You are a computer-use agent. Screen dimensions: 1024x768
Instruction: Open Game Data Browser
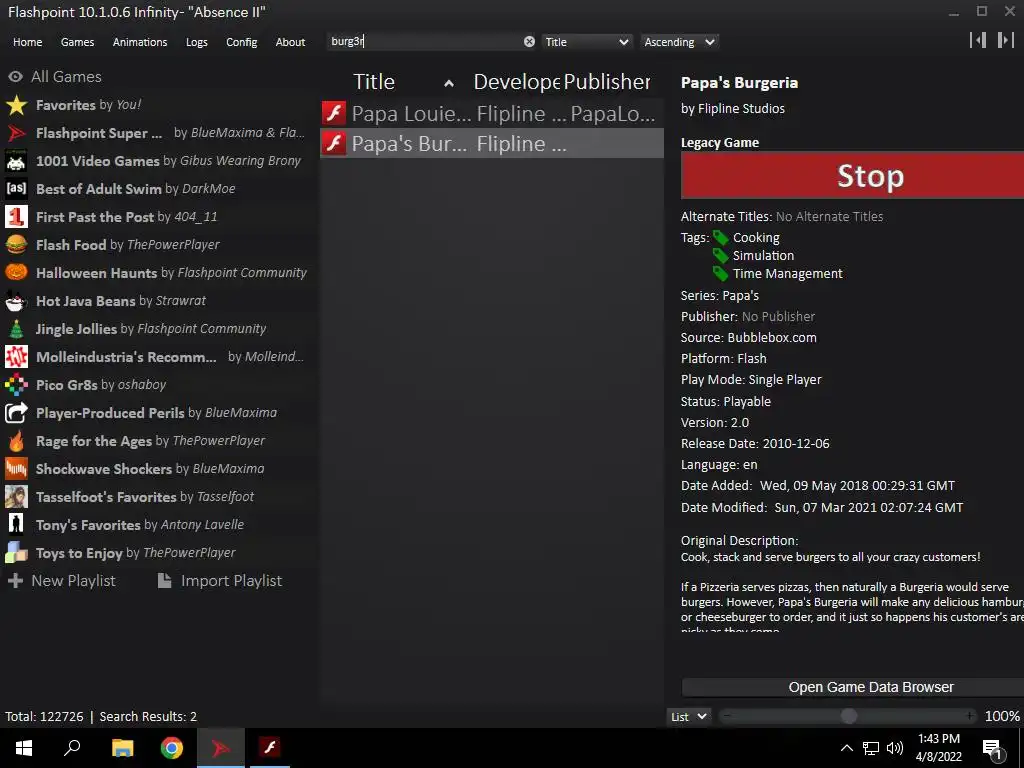click(852, 687)
